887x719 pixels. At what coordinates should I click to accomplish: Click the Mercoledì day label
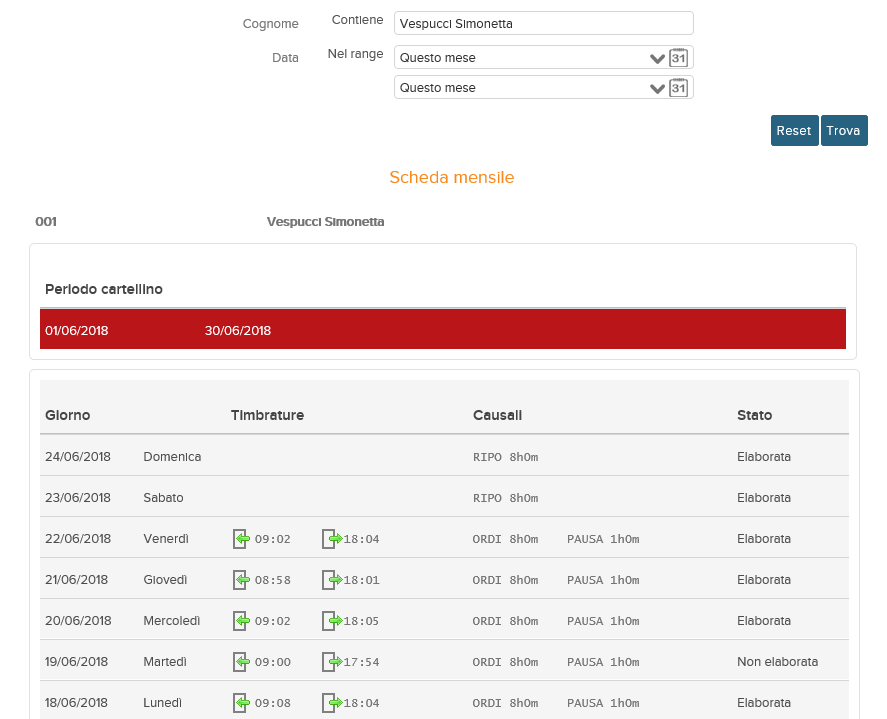point(172,621)
